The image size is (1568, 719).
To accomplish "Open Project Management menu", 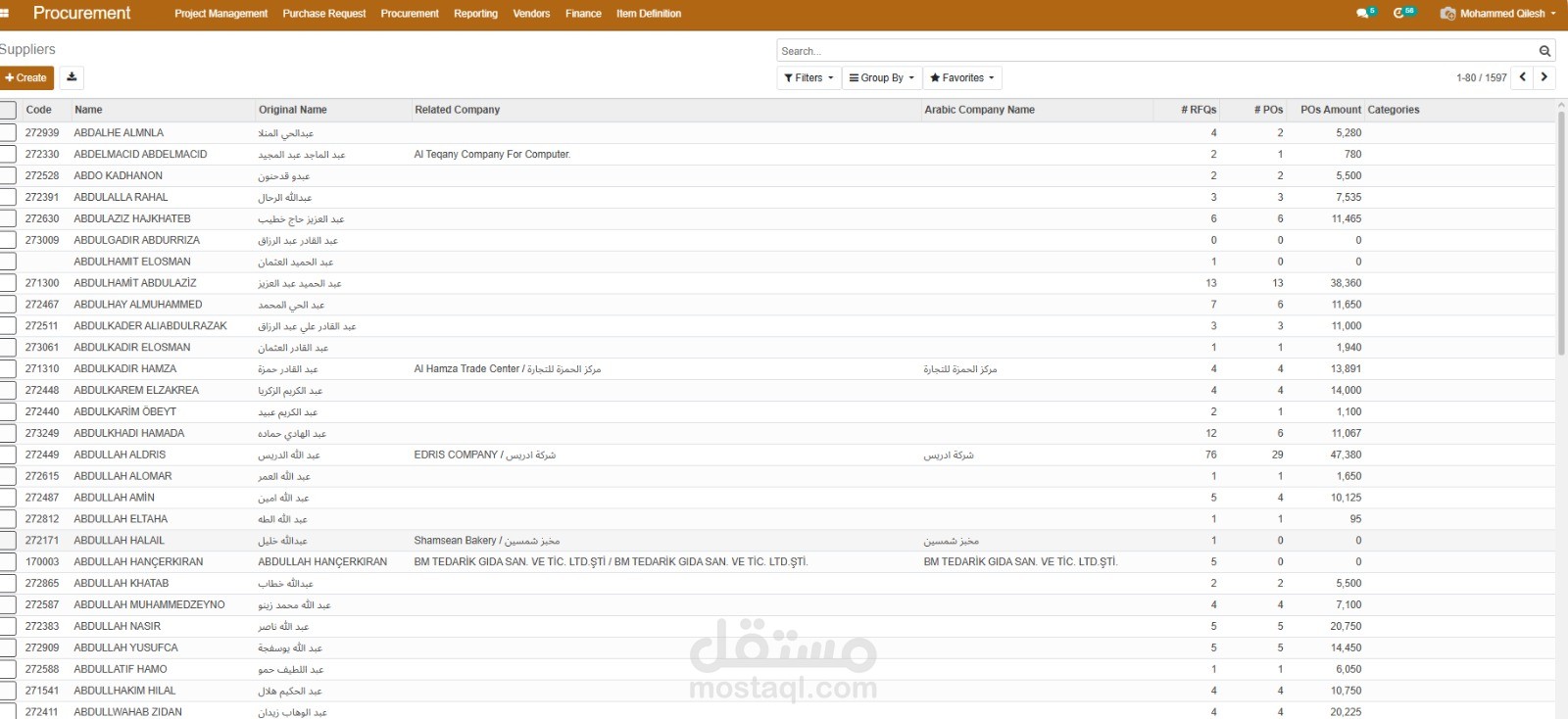I will tap(220, 14).
